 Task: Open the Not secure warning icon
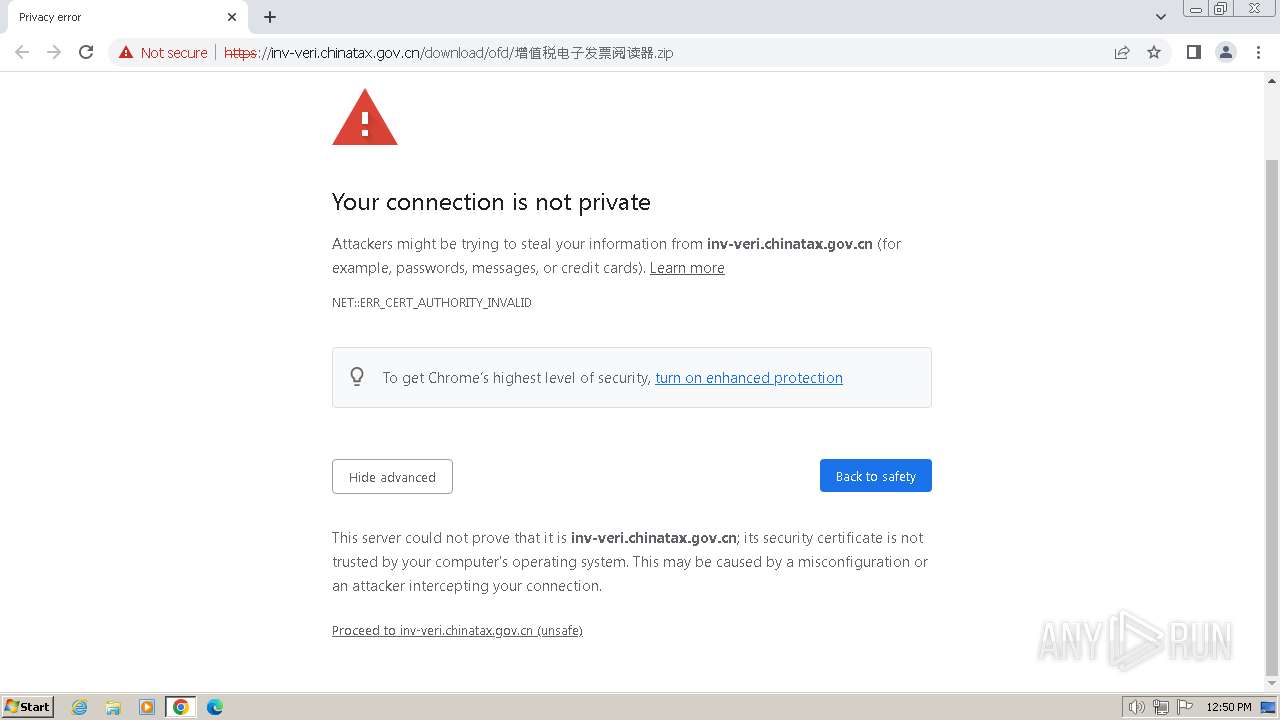pos(126,52)
